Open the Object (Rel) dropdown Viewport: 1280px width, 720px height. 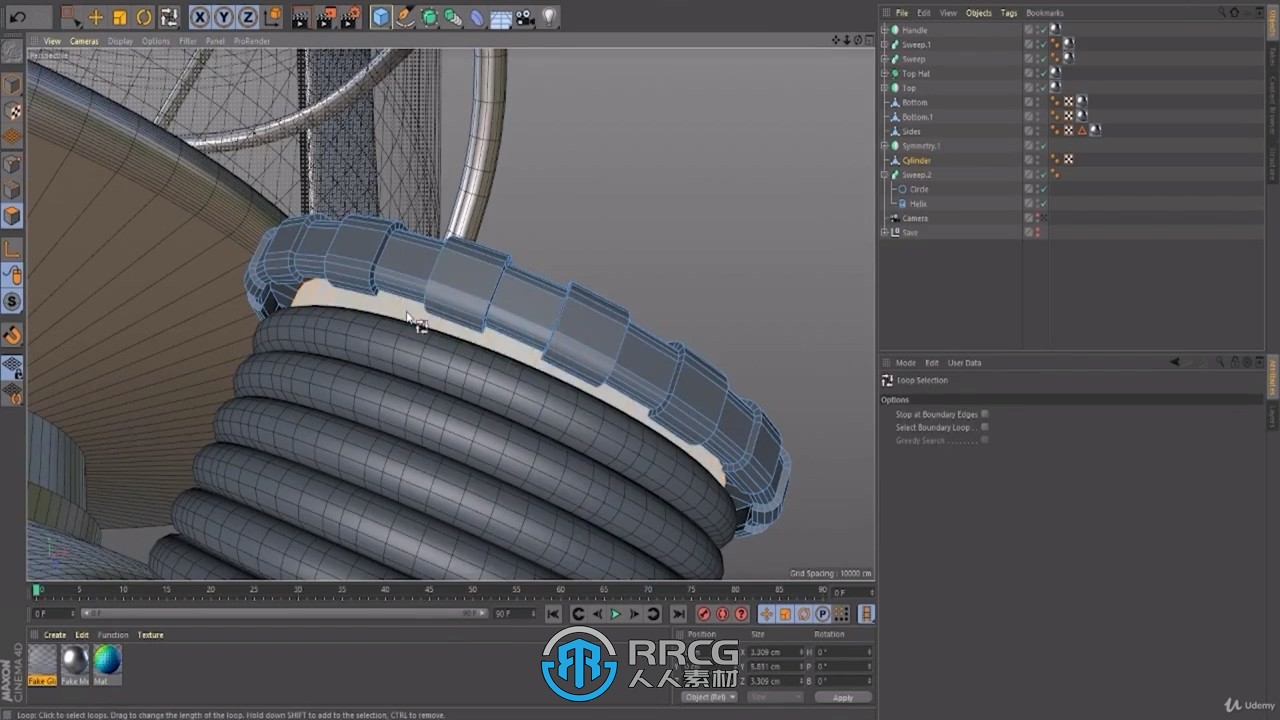[x=710, y=697]
